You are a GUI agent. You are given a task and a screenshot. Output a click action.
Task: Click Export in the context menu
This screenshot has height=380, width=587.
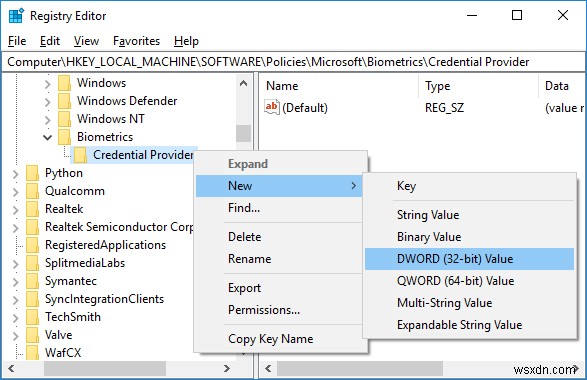coord(279,288)
